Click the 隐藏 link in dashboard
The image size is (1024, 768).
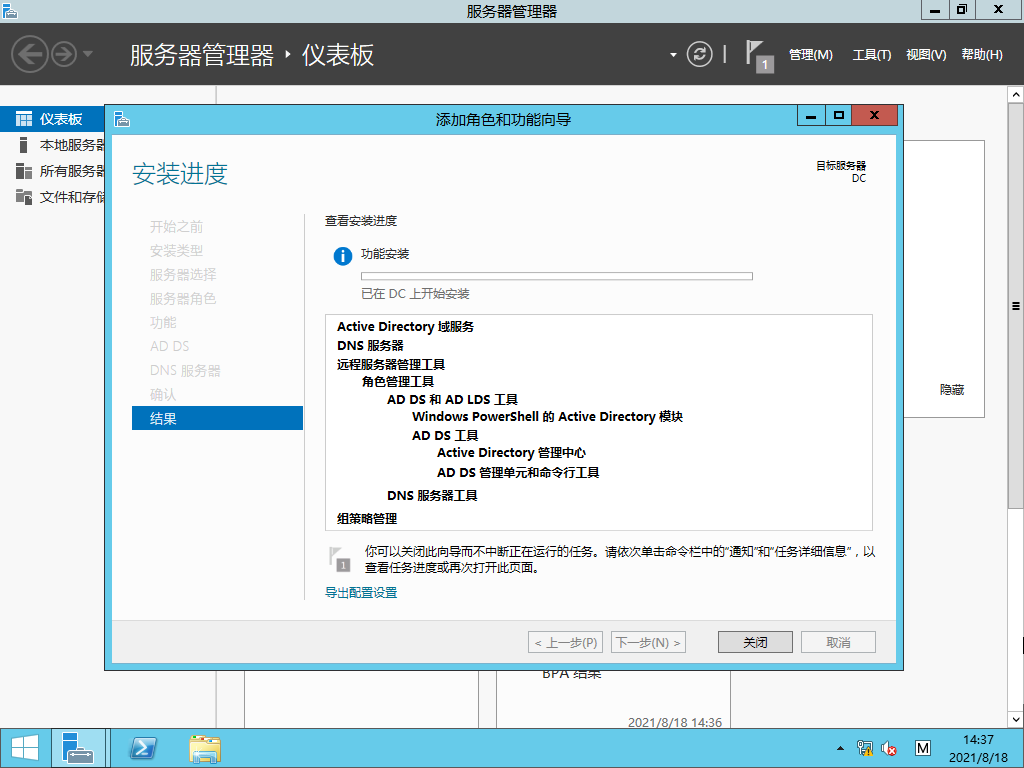(x=952, y=390)
